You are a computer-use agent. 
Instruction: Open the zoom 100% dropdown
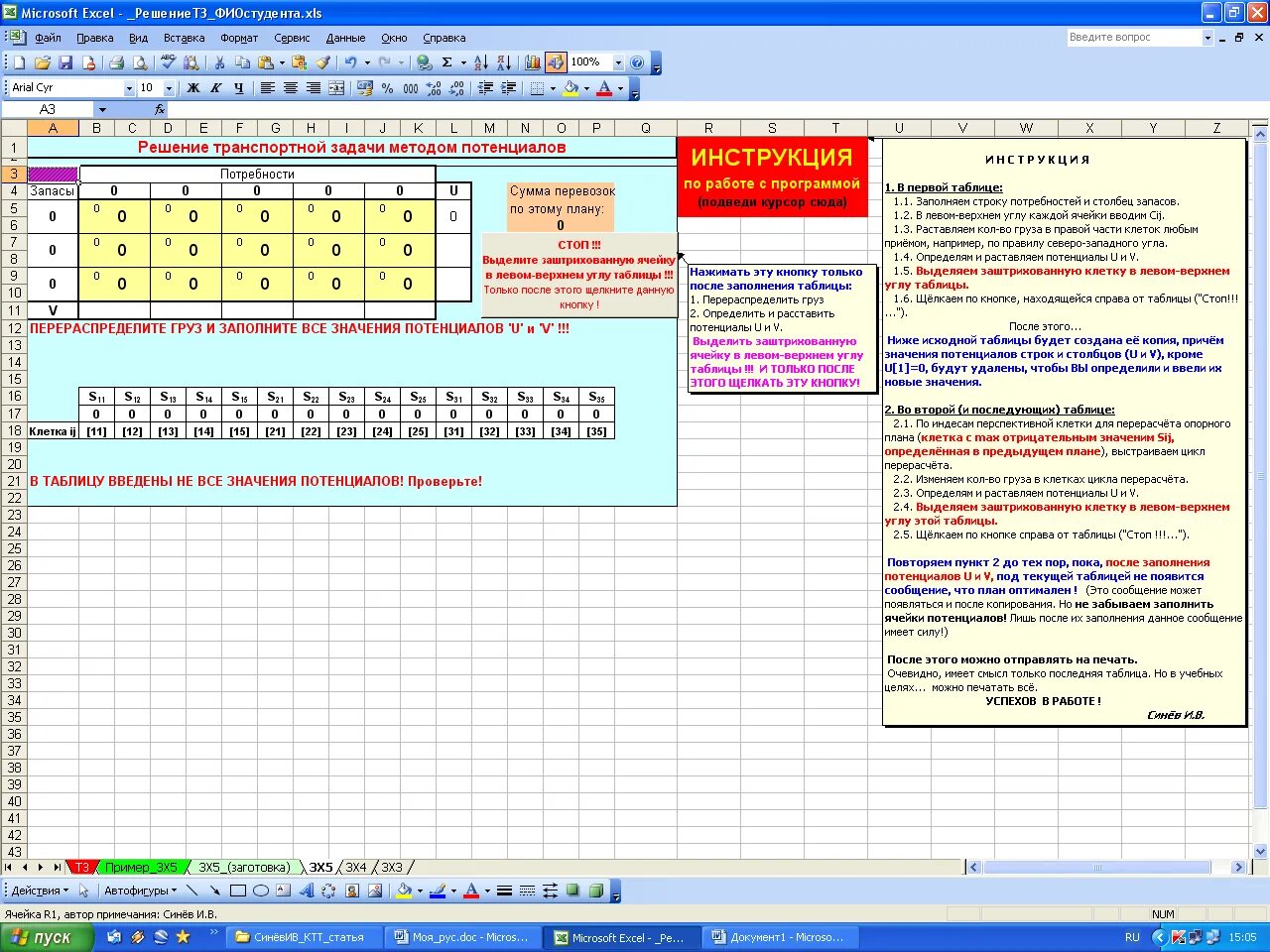[x=618, y=62]
